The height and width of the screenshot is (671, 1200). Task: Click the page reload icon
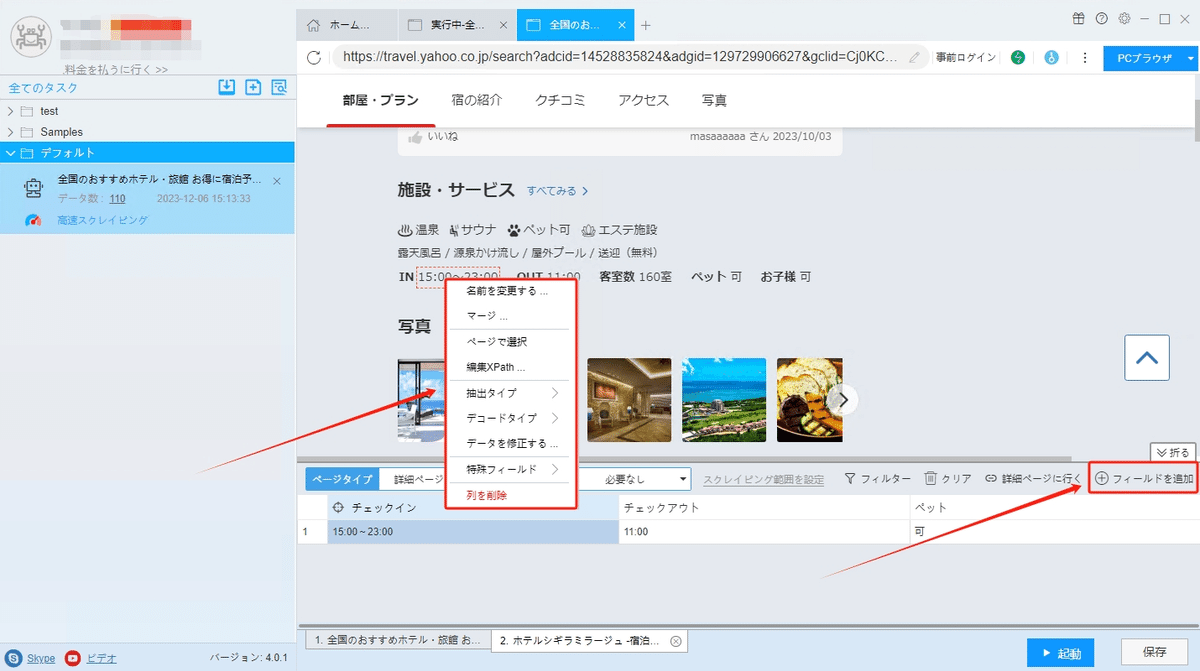(x=314, y=57)
